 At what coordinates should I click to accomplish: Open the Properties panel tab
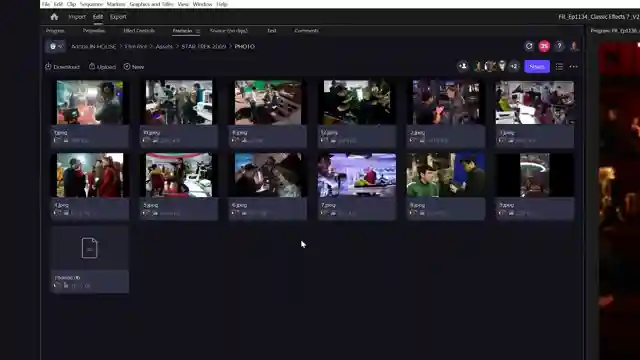[x=94, y=31]
